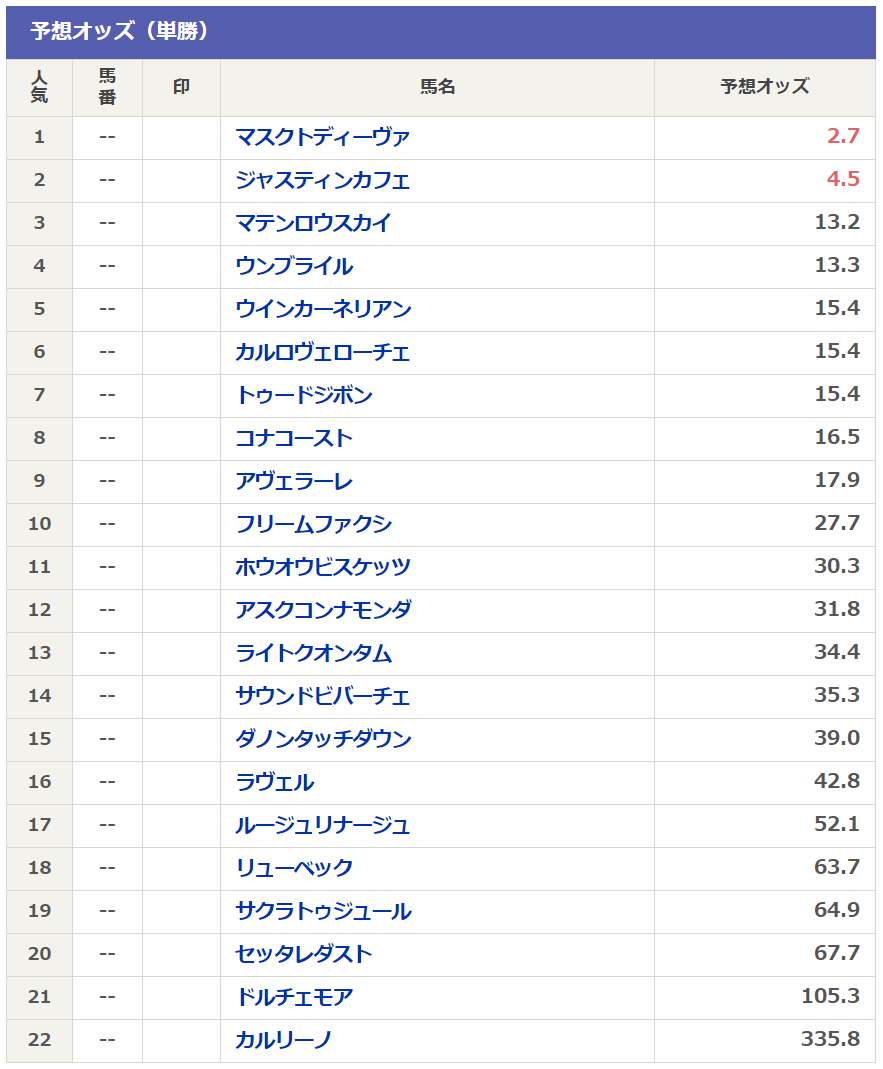Viewport: 883px width, 1069px height.
Task: Click the odds value 39.0
Action: click(x=837, y=738)
